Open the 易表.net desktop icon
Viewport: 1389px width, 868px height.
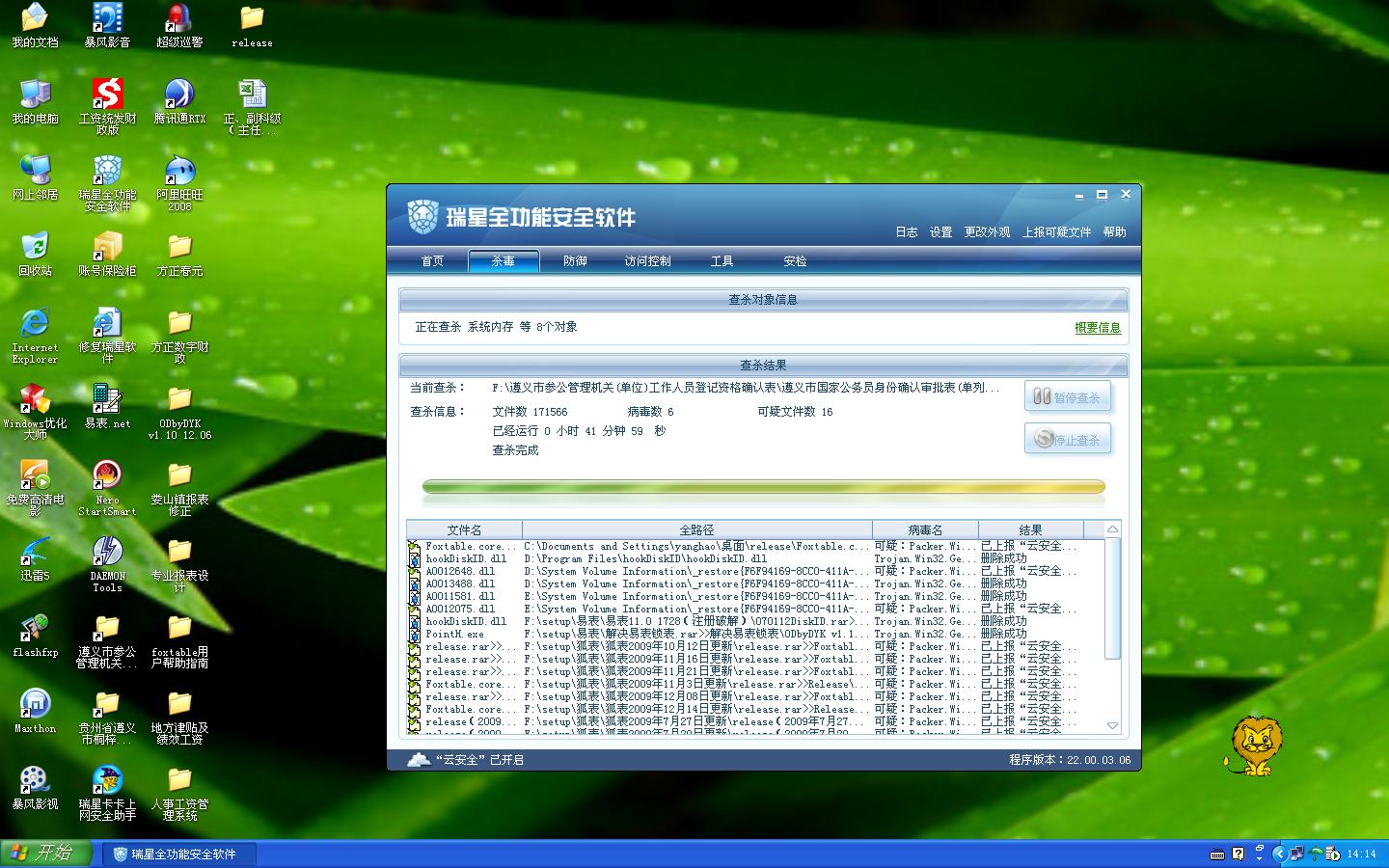[107, 406]
